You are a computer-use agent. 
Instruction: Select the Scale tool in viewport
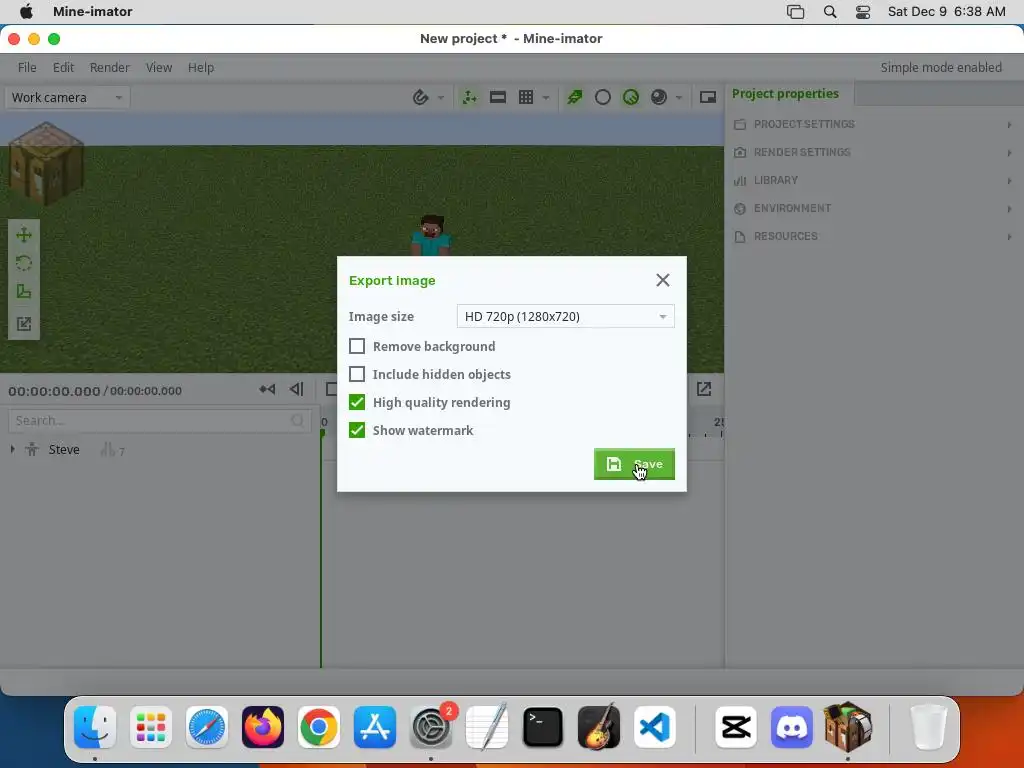click(24, 291)
